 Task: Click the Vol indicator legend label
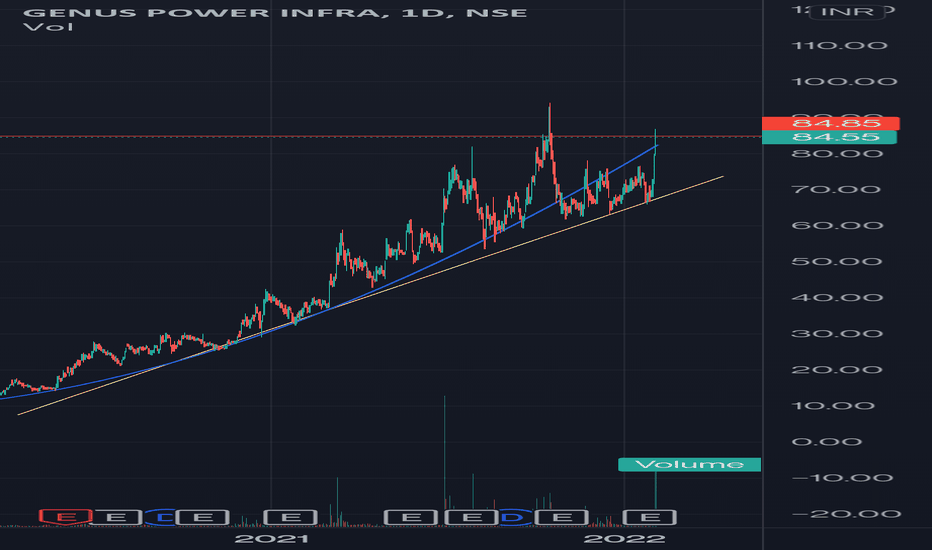pos(48,27)
